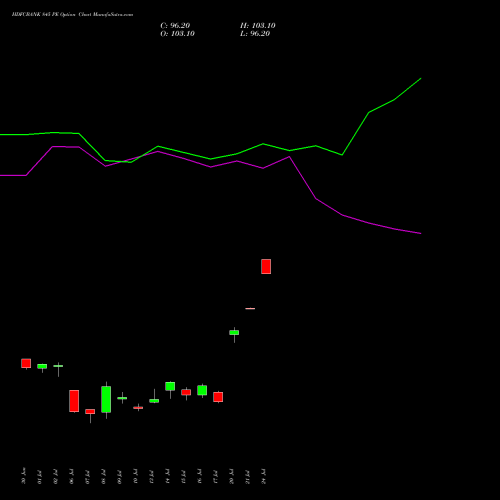The width and height of the screenshot is (500, 500).
Task: Click the open value O: 103.10
Action: coord(177,34)
